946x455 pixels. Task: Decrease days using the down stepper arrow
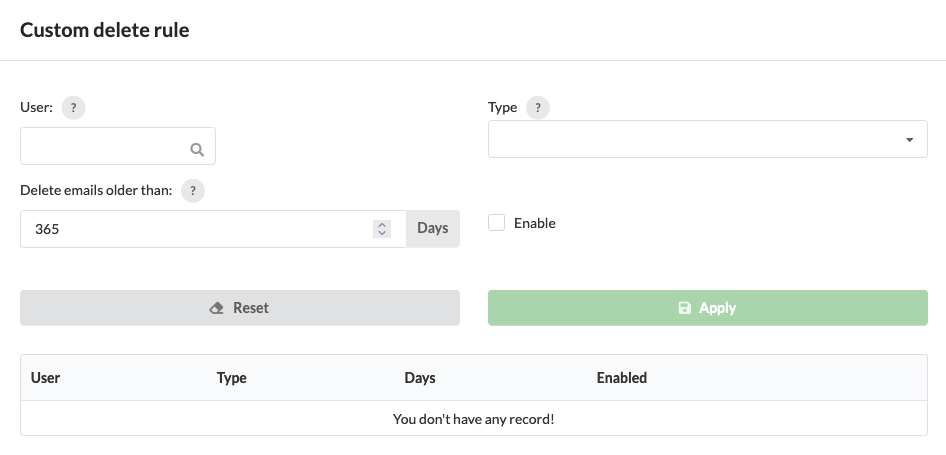(x=382, y=233)
